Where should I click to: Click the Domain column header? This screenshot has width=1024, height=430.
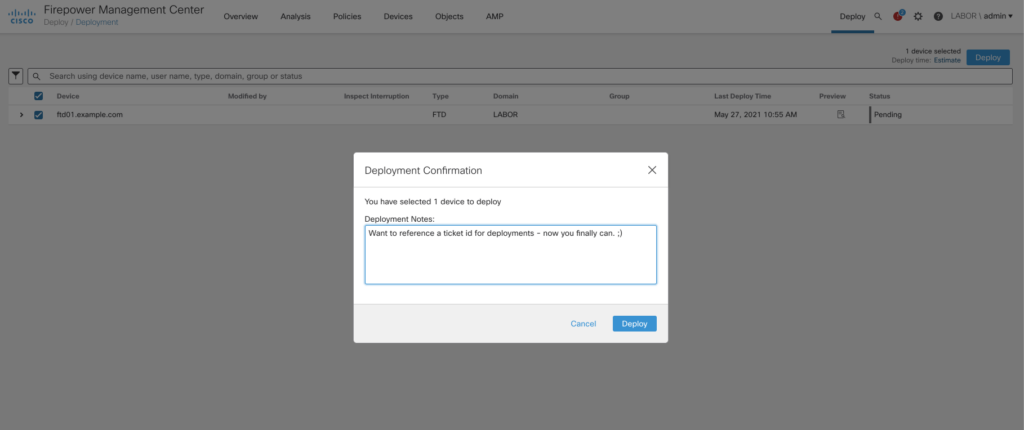tap(505, 96)
